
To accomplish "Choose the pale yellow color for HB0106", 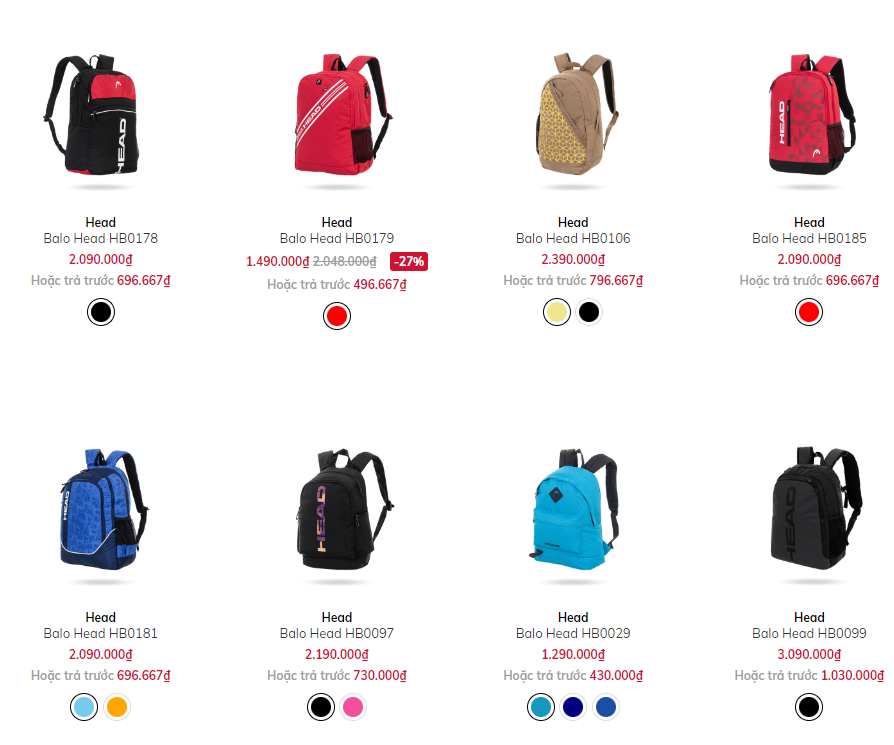I will coord(557,312).
